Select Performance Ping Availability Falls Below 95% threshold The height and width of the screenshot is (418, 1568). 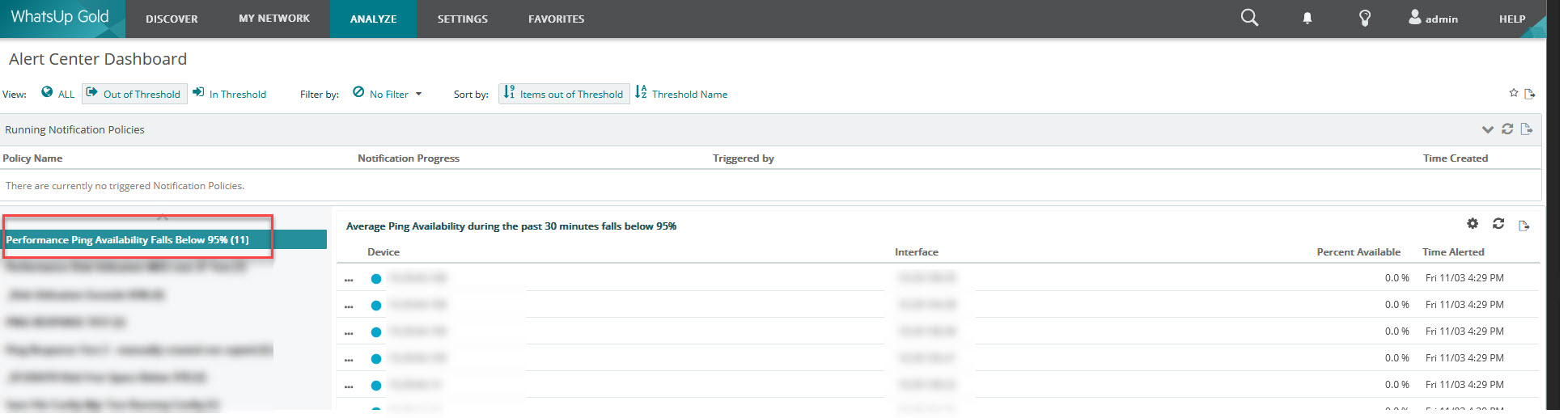tap(164, 239)
